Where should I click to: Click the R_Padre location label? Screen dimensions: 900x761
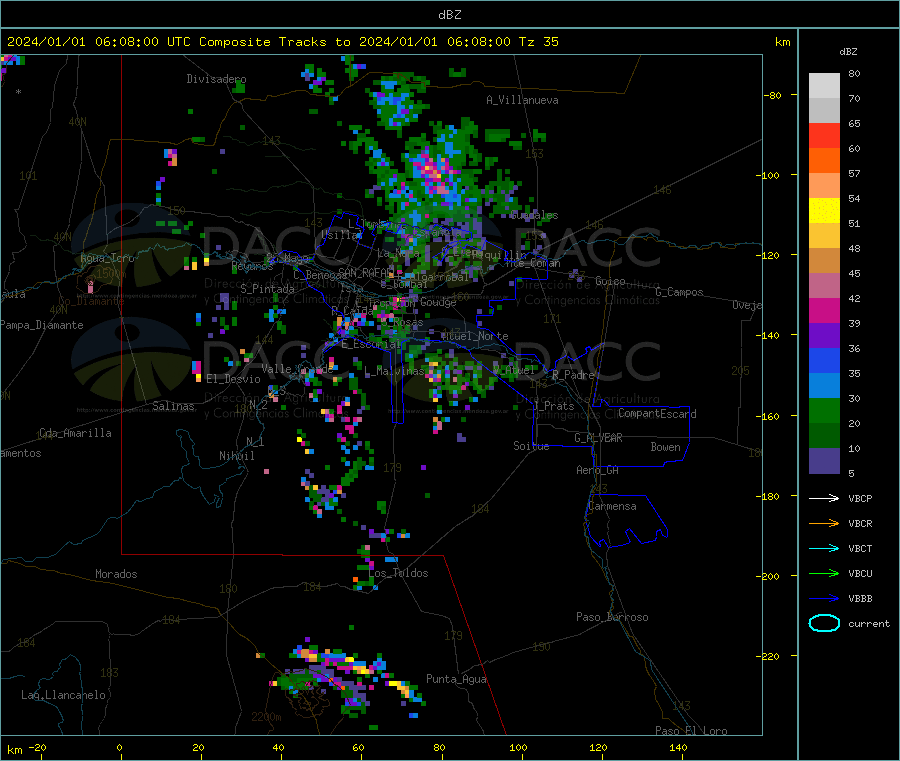(573, 375)
